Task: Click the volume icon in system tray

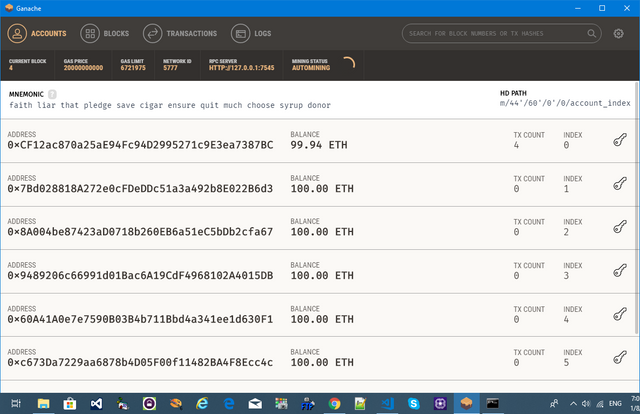Action: pos(586,404)
